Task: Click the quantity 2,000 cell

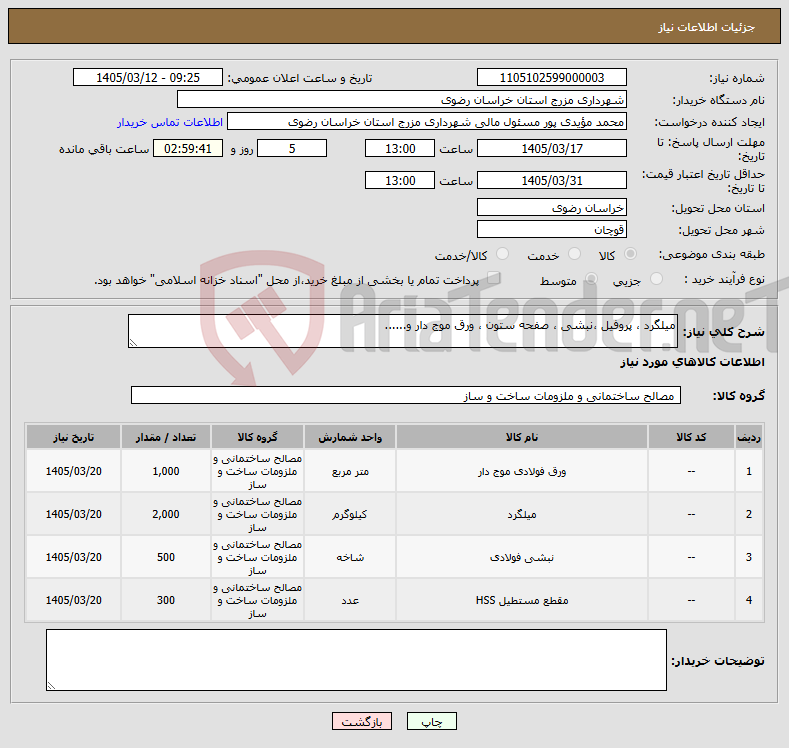Action: point(166,514)
